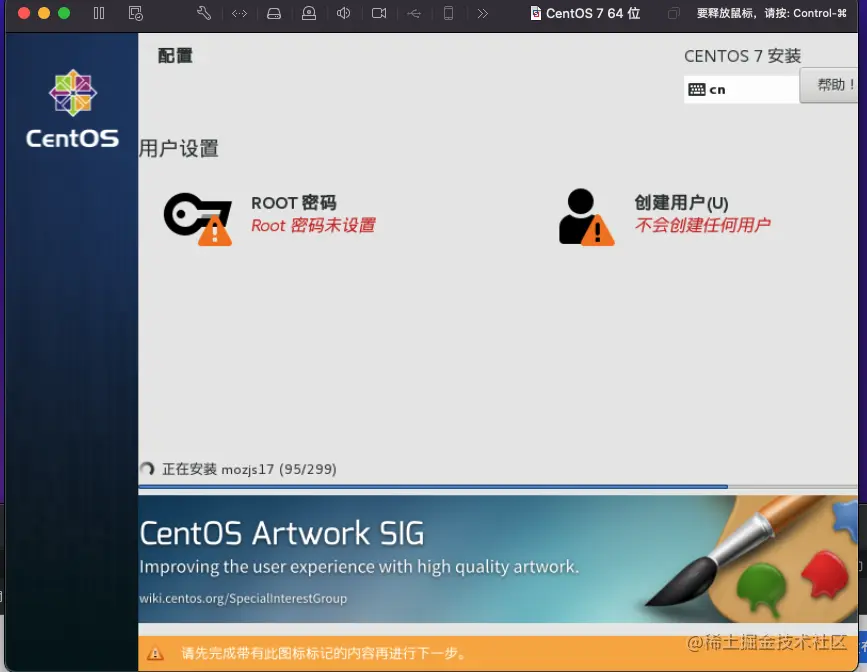The image size is (867, 672).
Task: Click the orange warning message text
Action: [323, 653]
